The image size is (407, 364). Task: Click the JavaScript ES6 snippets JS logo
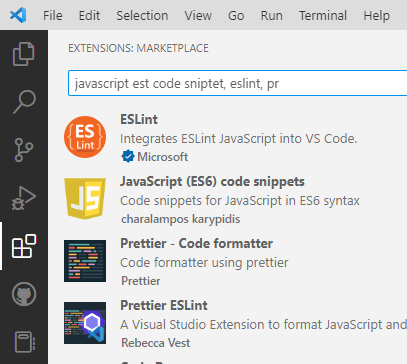pos(85,199)
